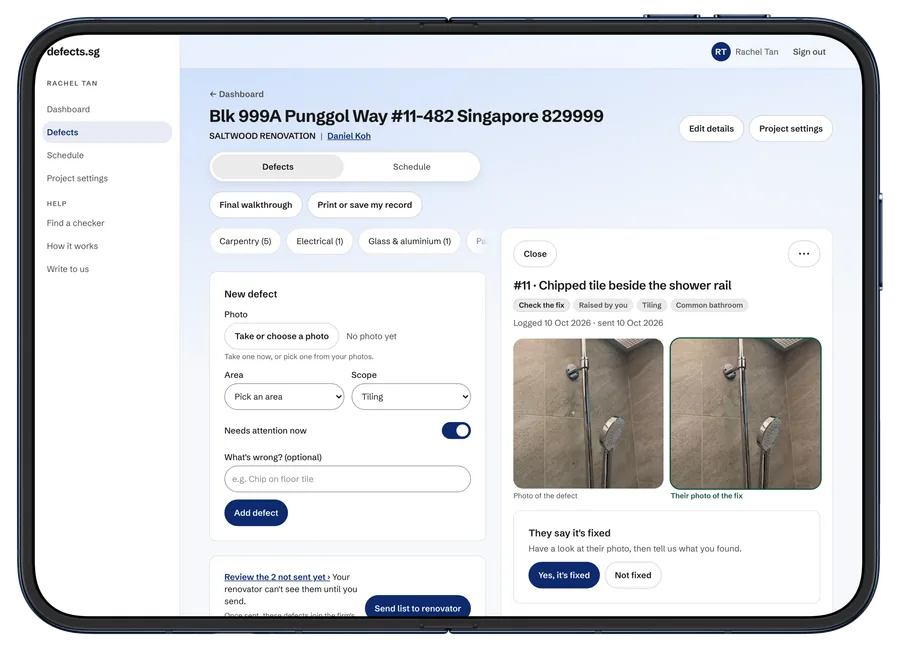Screen dimensions: 897x651
Task: Open Dashboard in the sidebar
Action: coord(68,109)
